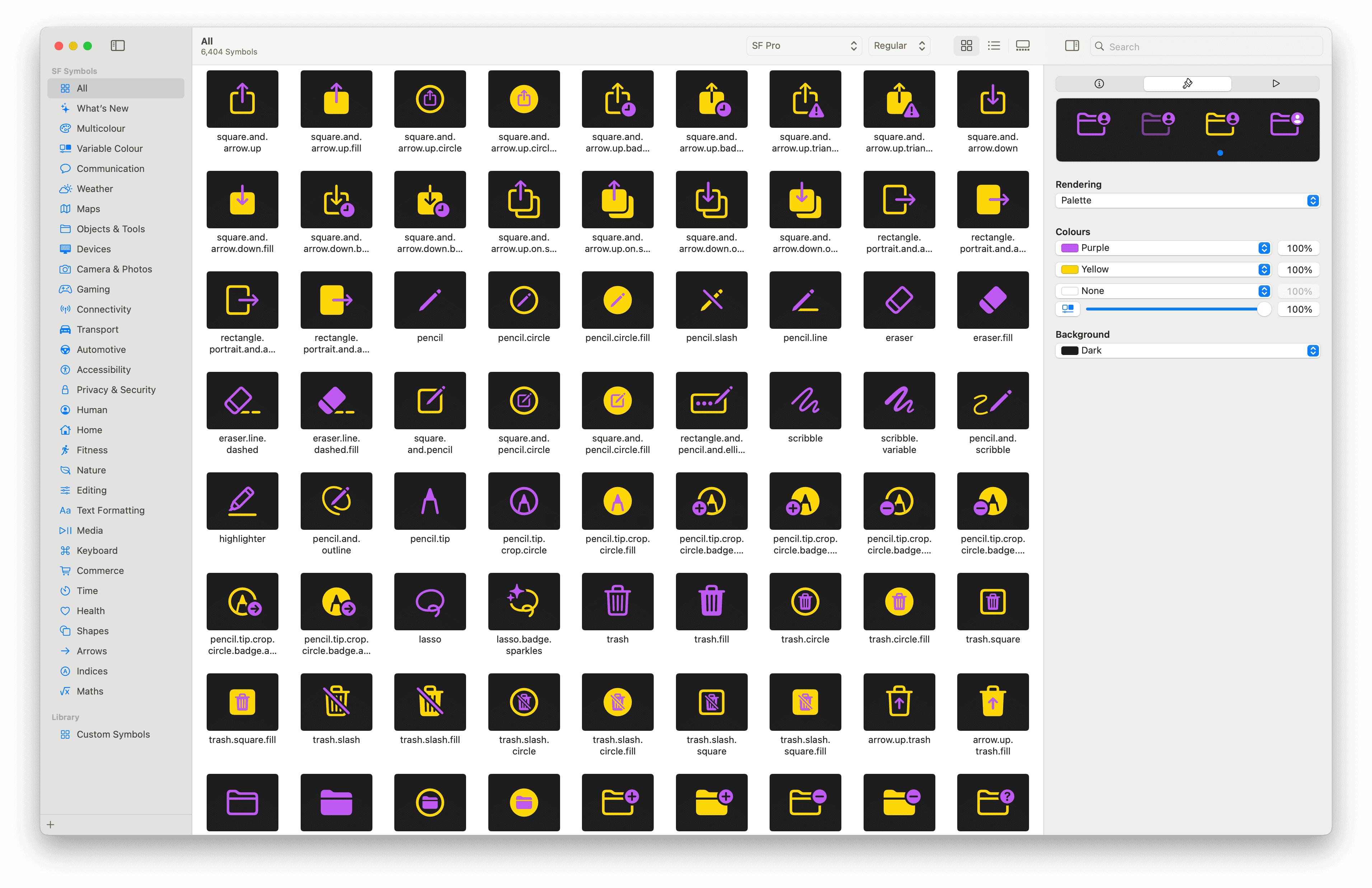Screen dimensions: 1372x888
Task: Toggle the sidebar visibility button
Action: coord(118,46)
